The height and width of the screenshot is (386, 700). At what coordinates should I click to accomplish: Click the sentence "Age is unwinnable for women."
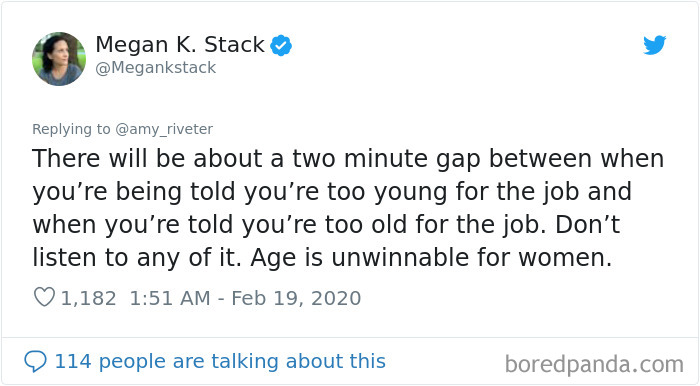[x=431, y=257]
